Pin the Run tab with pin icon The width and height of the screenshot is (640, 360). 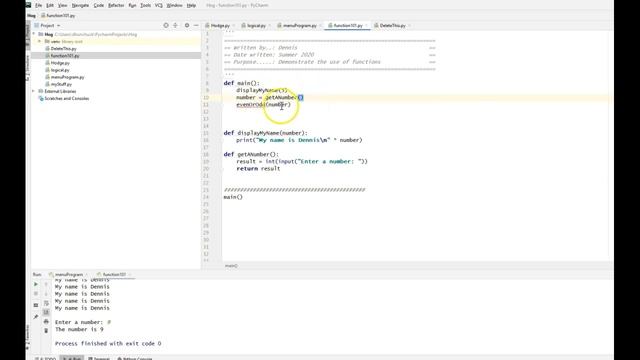(36, 317)
